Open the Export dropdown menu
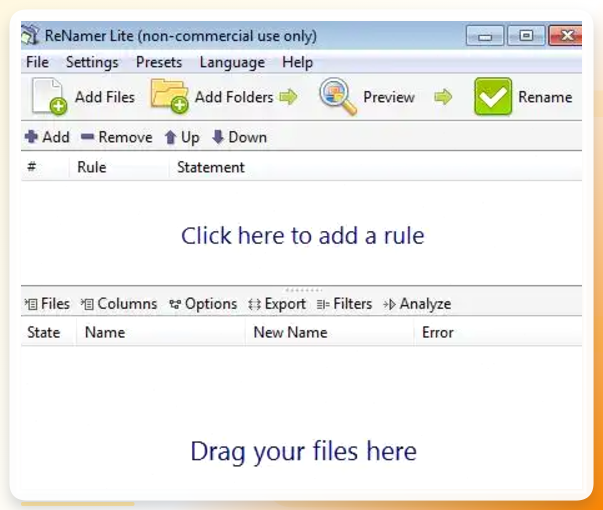Viewport: 603px width, 510px height. point(277,304)
